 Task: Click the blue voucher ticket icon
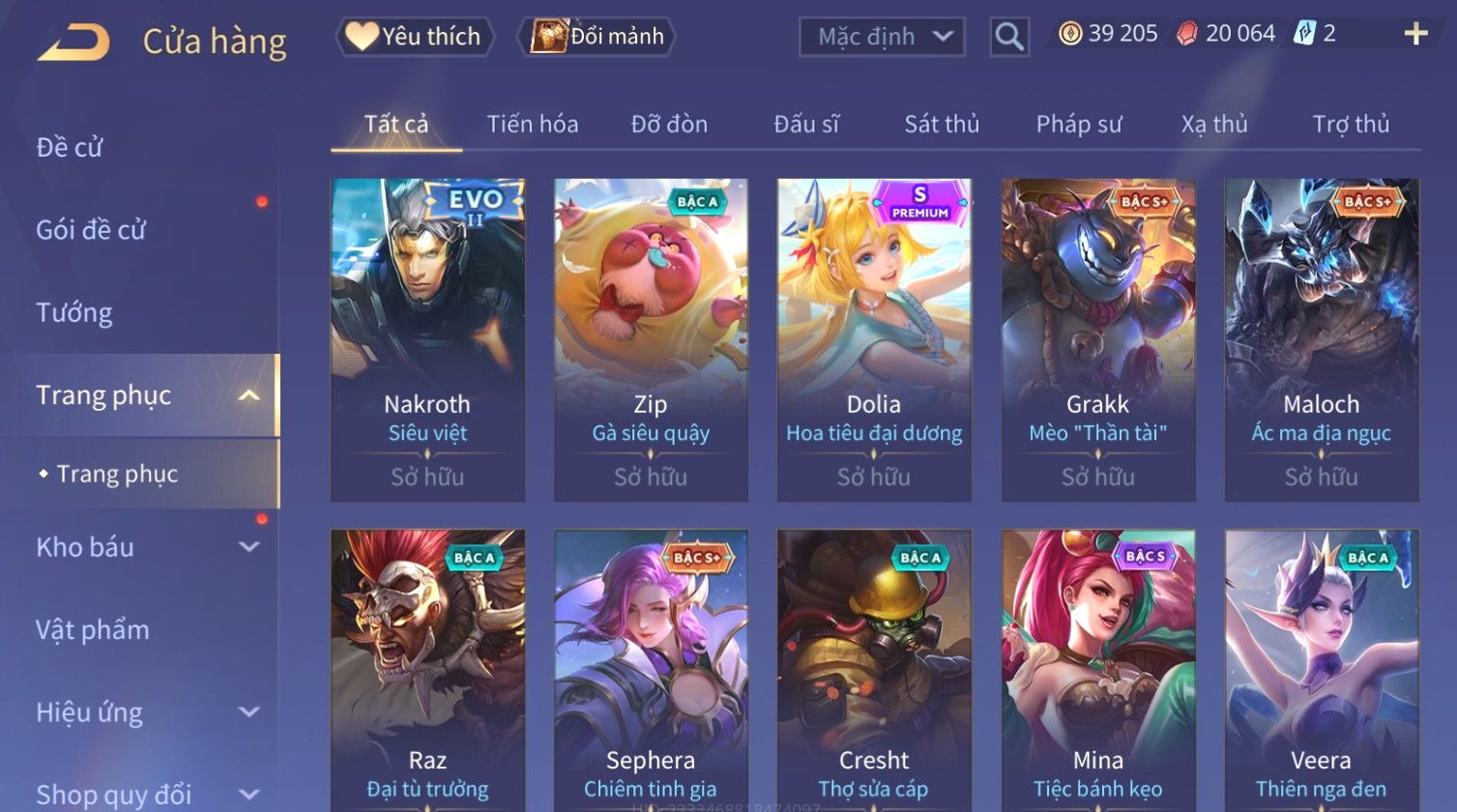tap(1303, 34)
